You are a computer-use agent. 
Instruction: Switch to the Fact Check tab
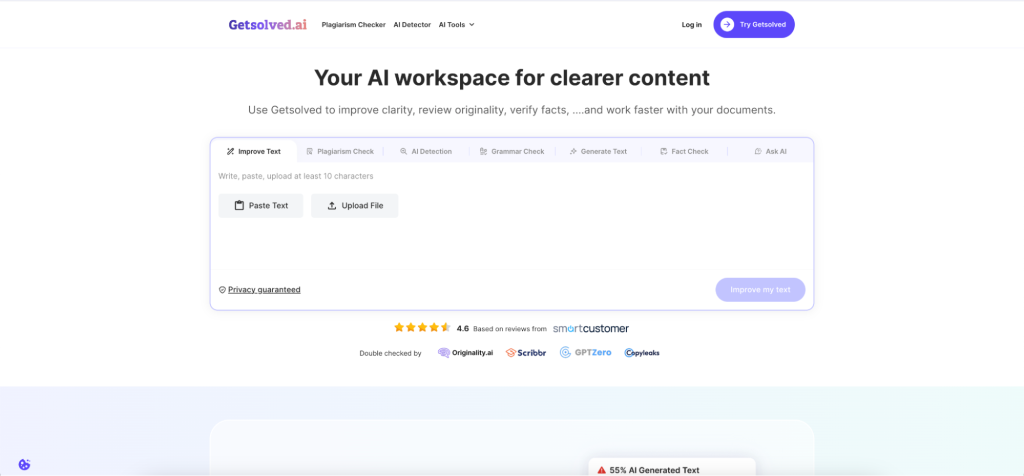684,151
